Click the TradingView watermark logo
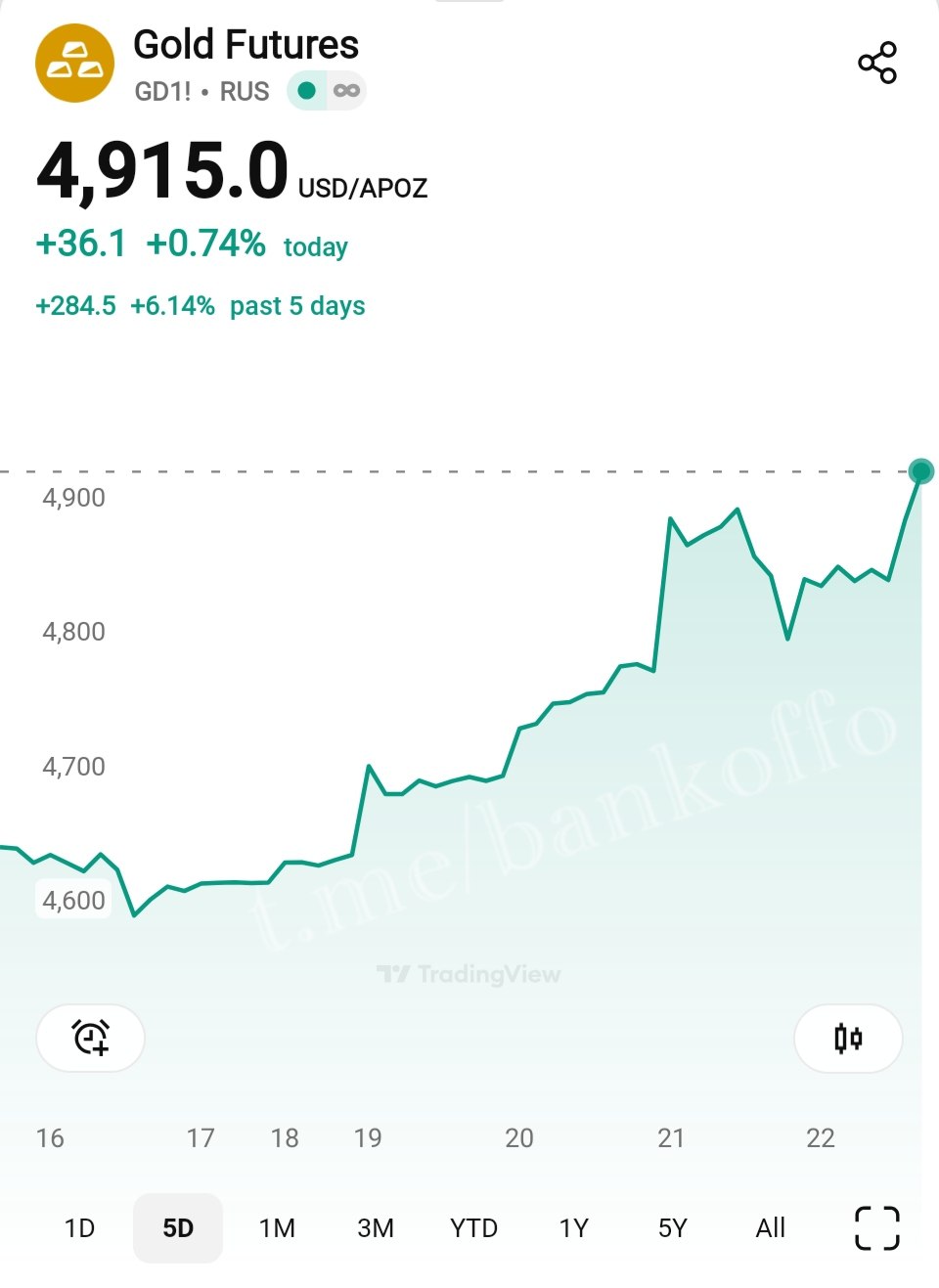 point(469,974)
